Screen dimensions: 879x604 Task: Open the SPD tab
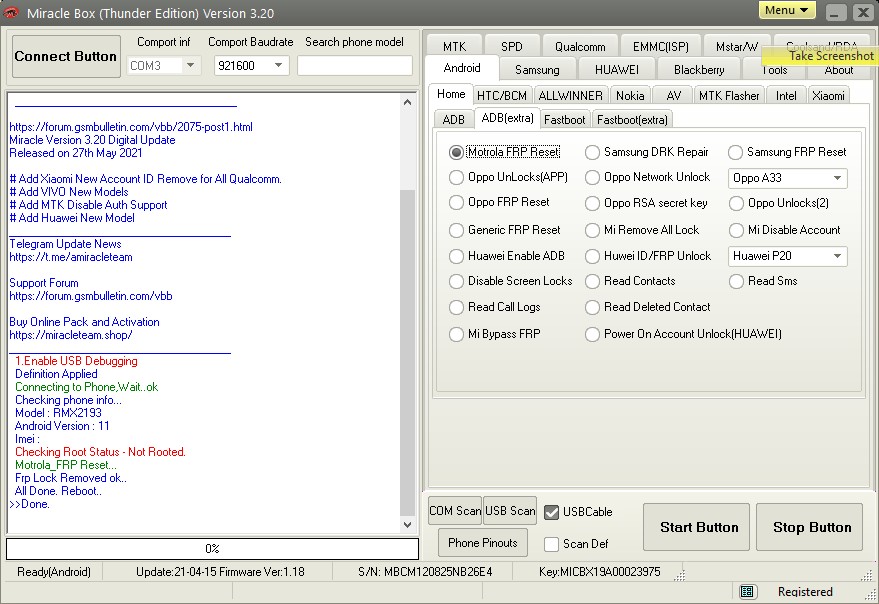pos(512,46)
